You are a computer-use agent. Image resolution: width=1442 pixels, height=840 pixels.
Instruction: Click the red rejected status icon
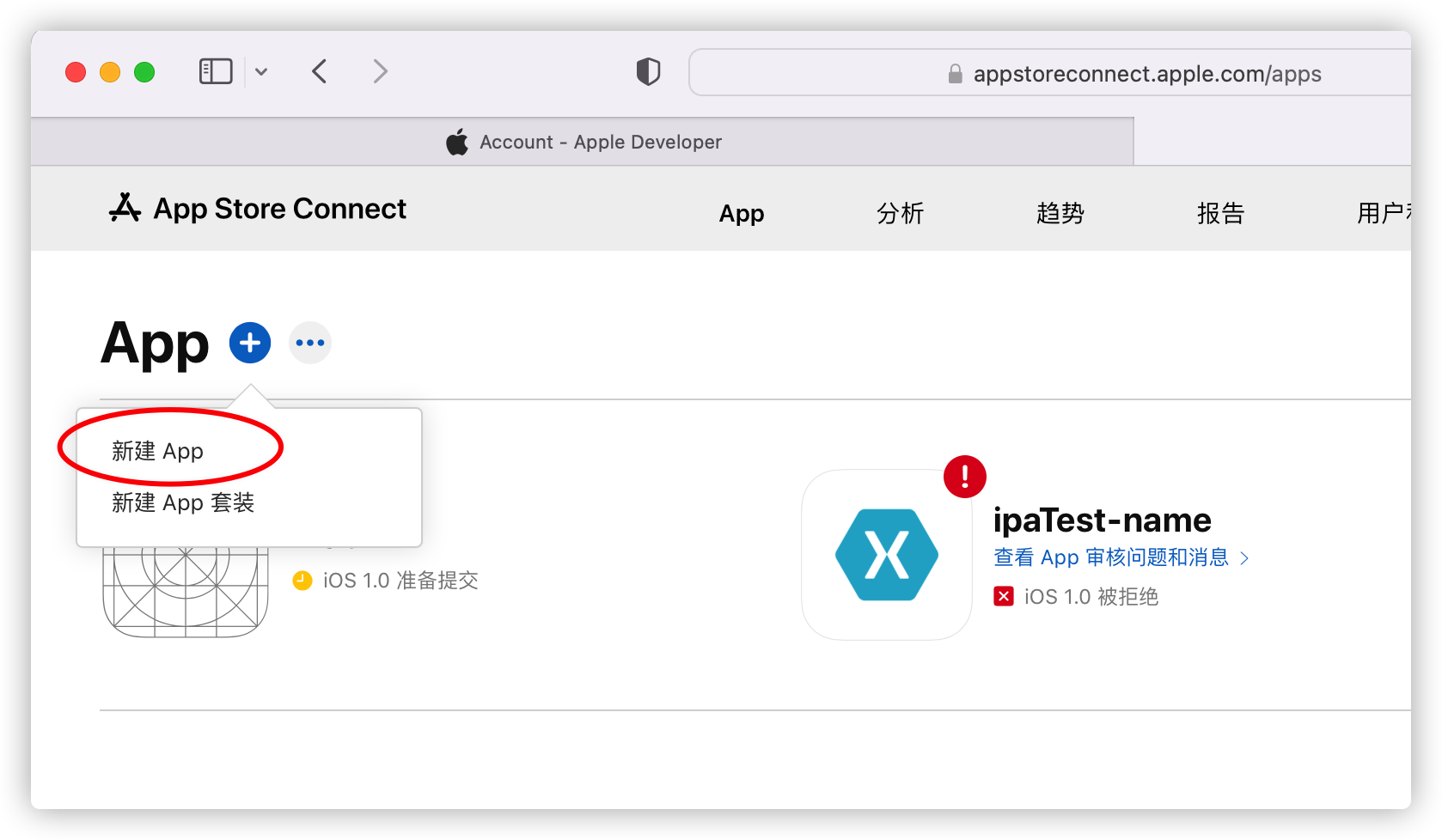coord(1004,596)
